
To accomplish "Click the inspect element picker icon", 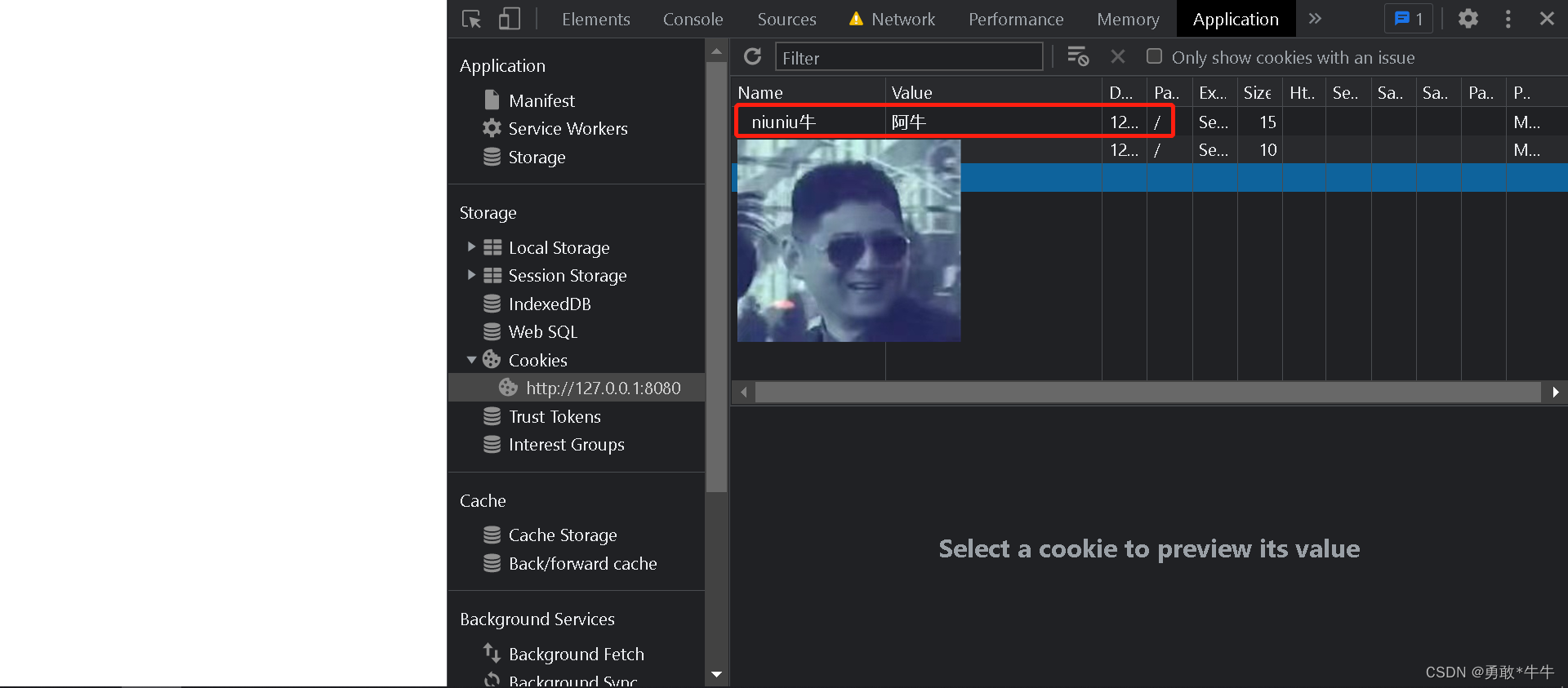I will pos(471,19).
